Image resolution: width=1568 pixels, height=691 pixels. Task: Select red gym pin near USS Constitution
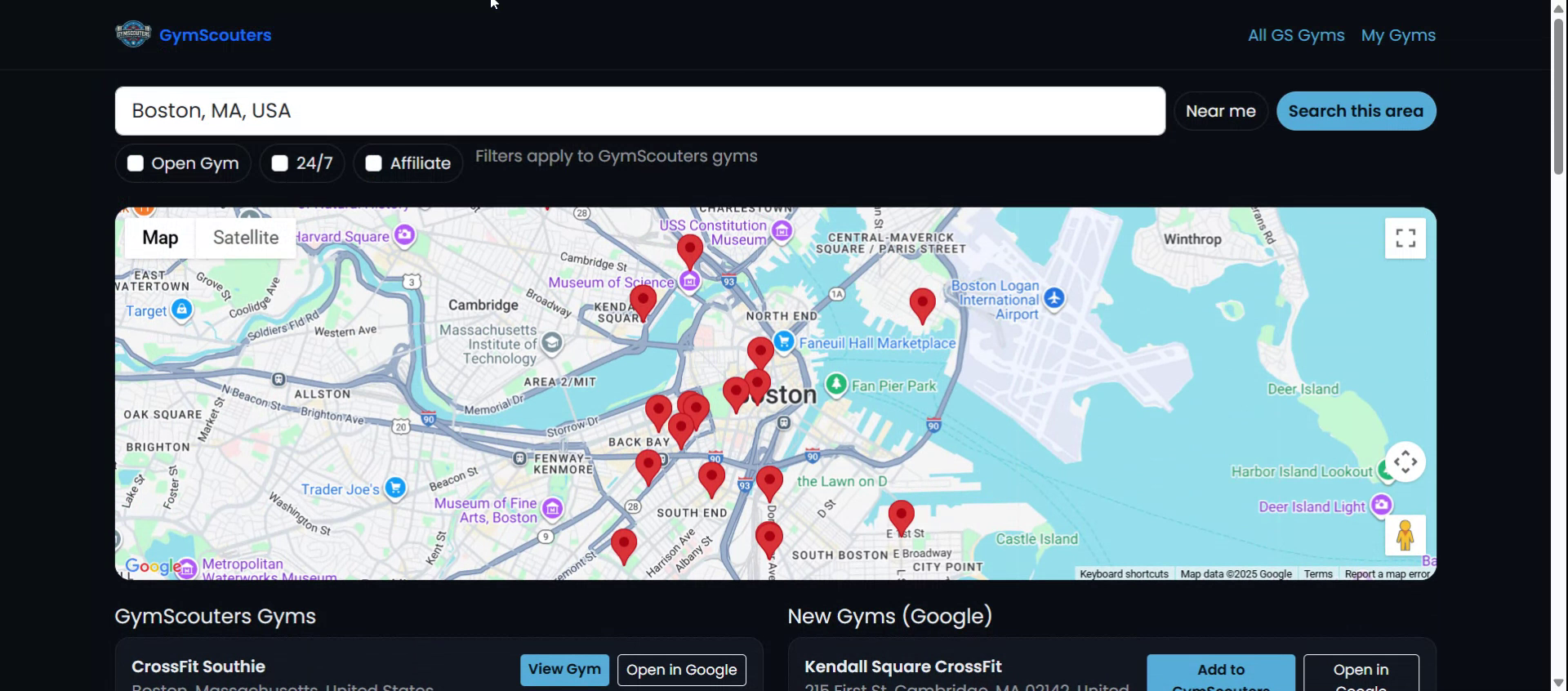pos(690,252)
